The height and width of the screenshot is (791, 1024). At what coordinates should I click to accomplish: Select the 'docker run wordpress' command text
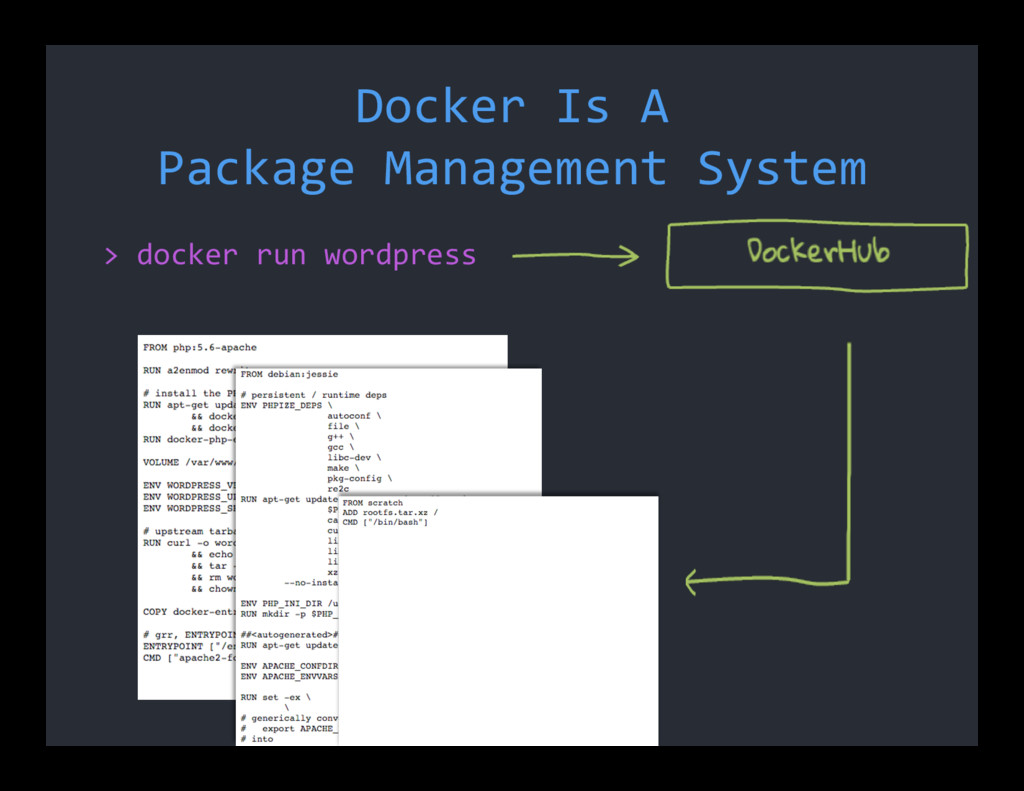[306, 255]
